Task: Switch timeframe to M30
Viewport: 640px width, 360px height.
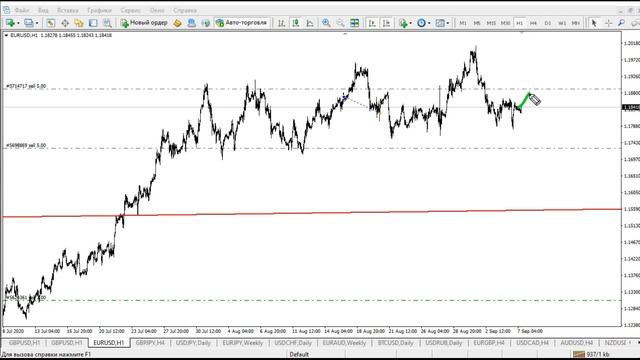Action: tap(505, 23)
